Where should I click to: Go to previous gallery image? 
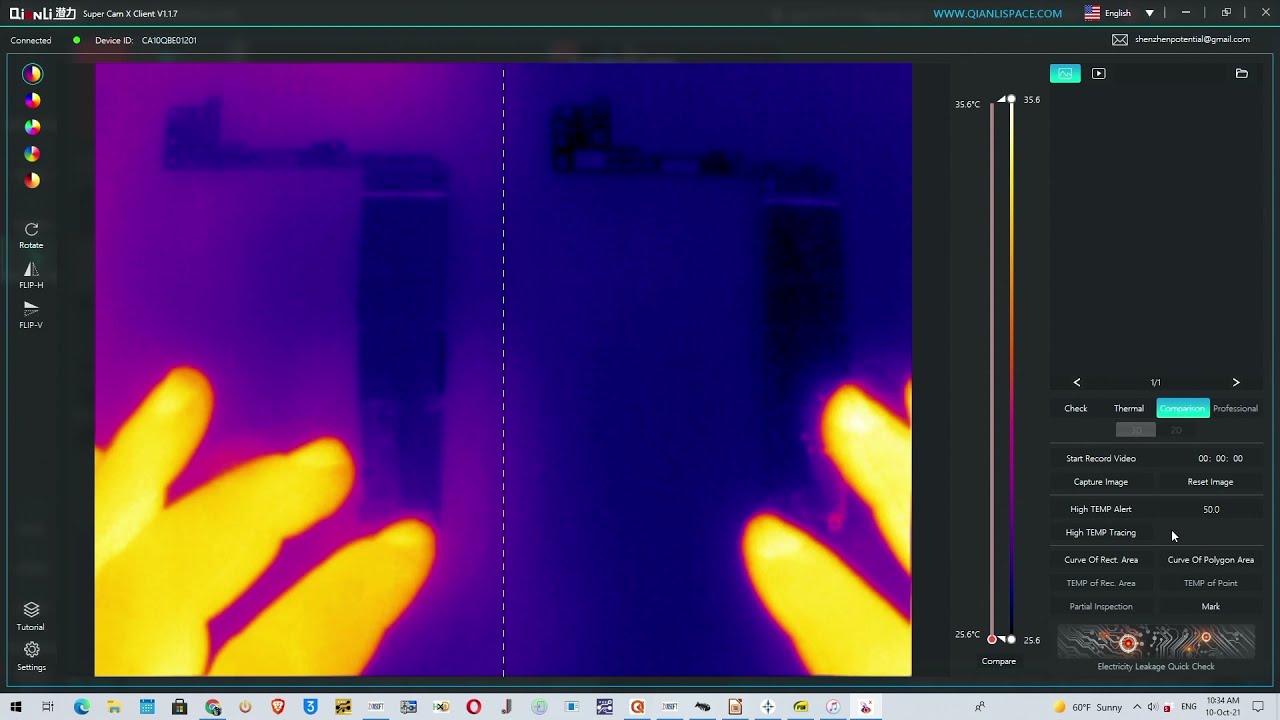[x=1077, y=382]
